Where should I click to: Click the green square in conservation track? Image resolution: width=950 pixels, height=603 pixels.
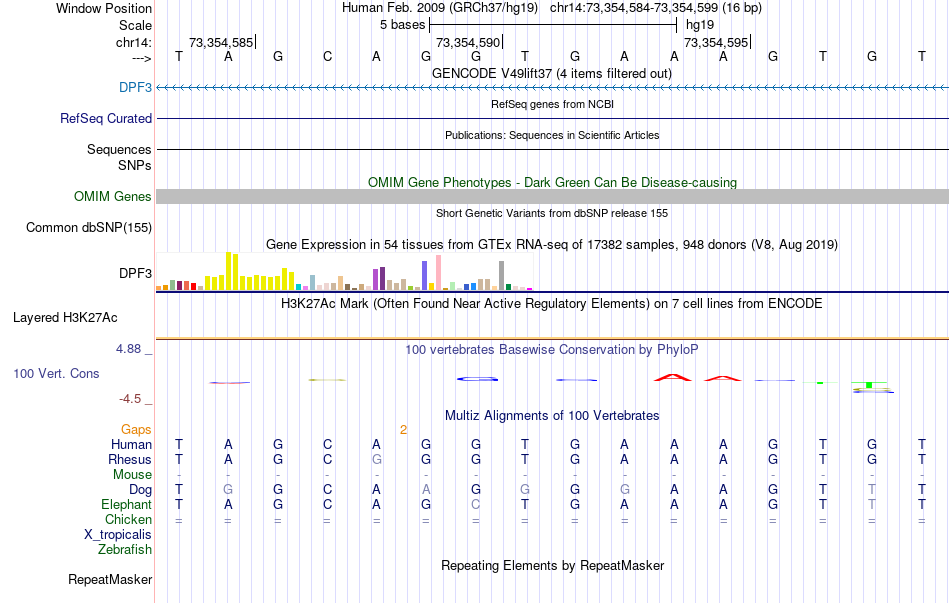click(870, 385)
